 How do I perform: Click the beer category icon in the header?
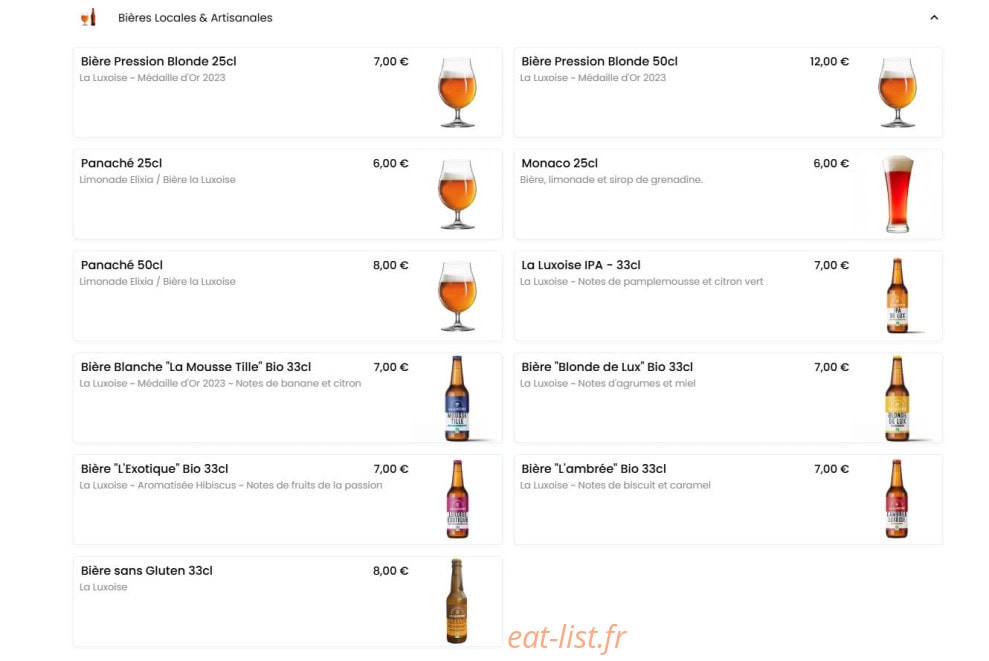[x=89, y=17]
